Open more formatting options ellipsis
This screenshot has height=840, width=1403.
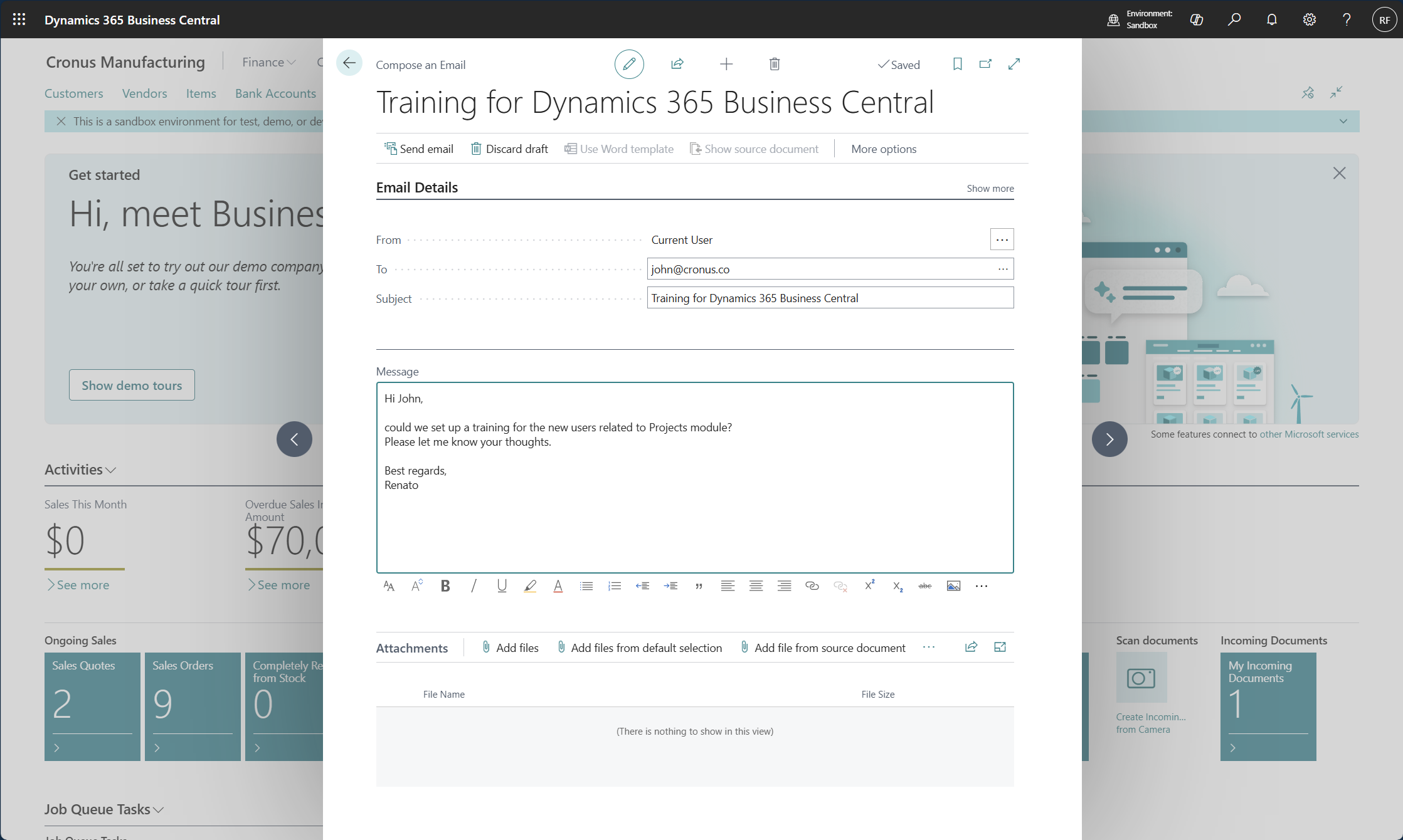point(982,586)
